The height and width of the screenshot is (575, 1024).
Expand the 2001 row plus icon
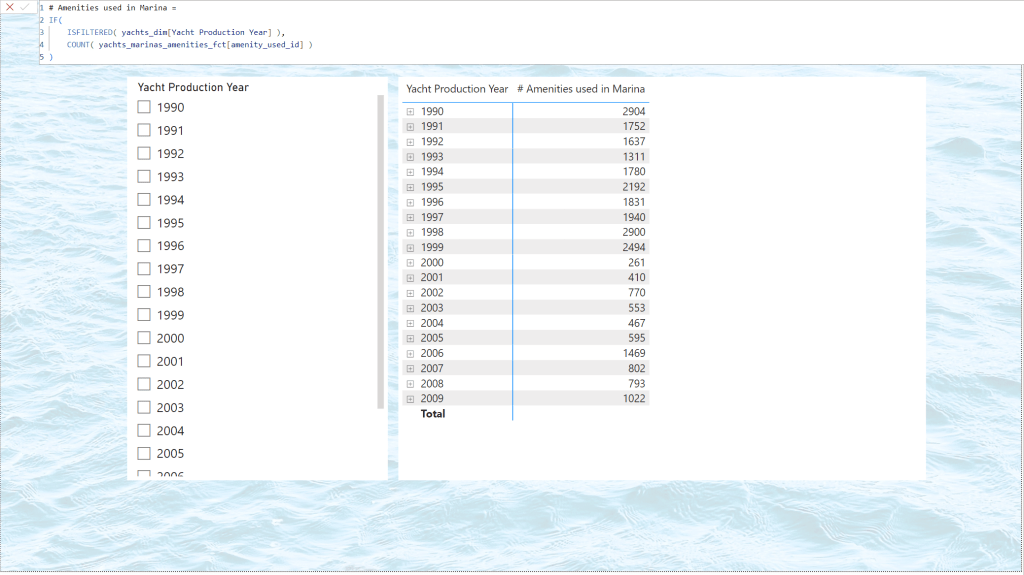(410, 278)
